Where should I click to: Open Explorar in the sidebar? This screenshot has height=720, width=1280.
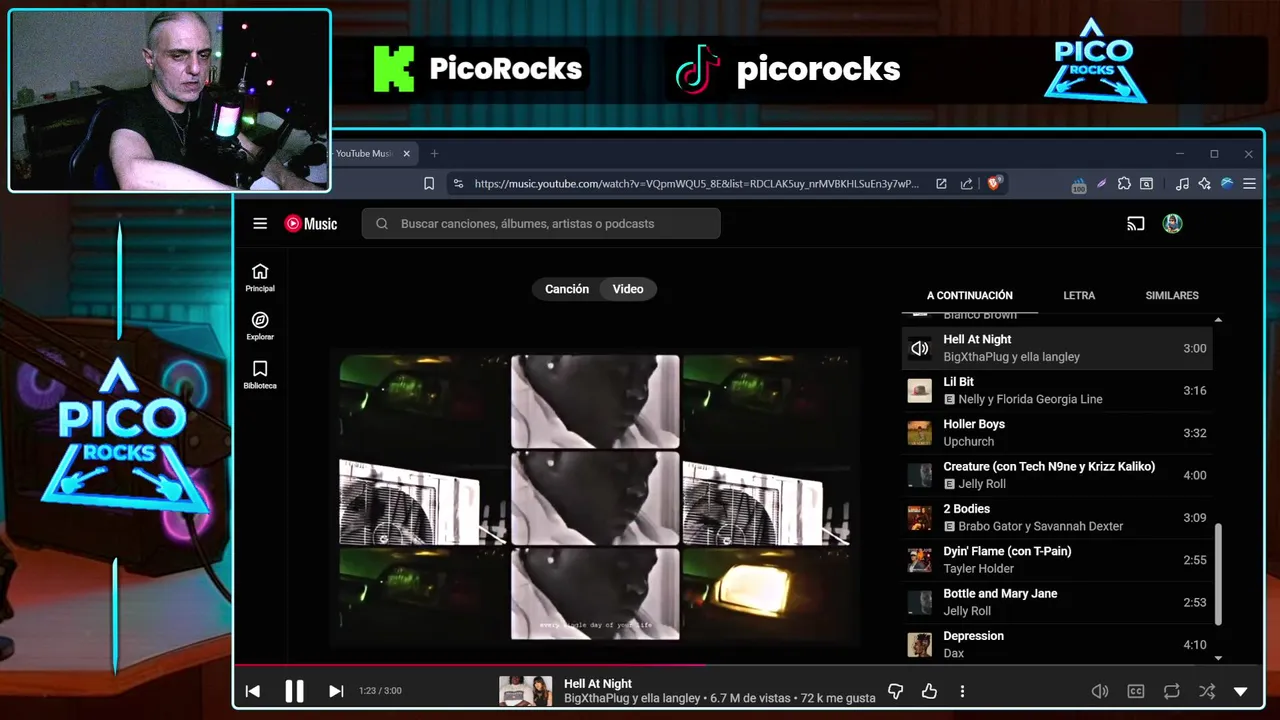(x=260, y=326)
